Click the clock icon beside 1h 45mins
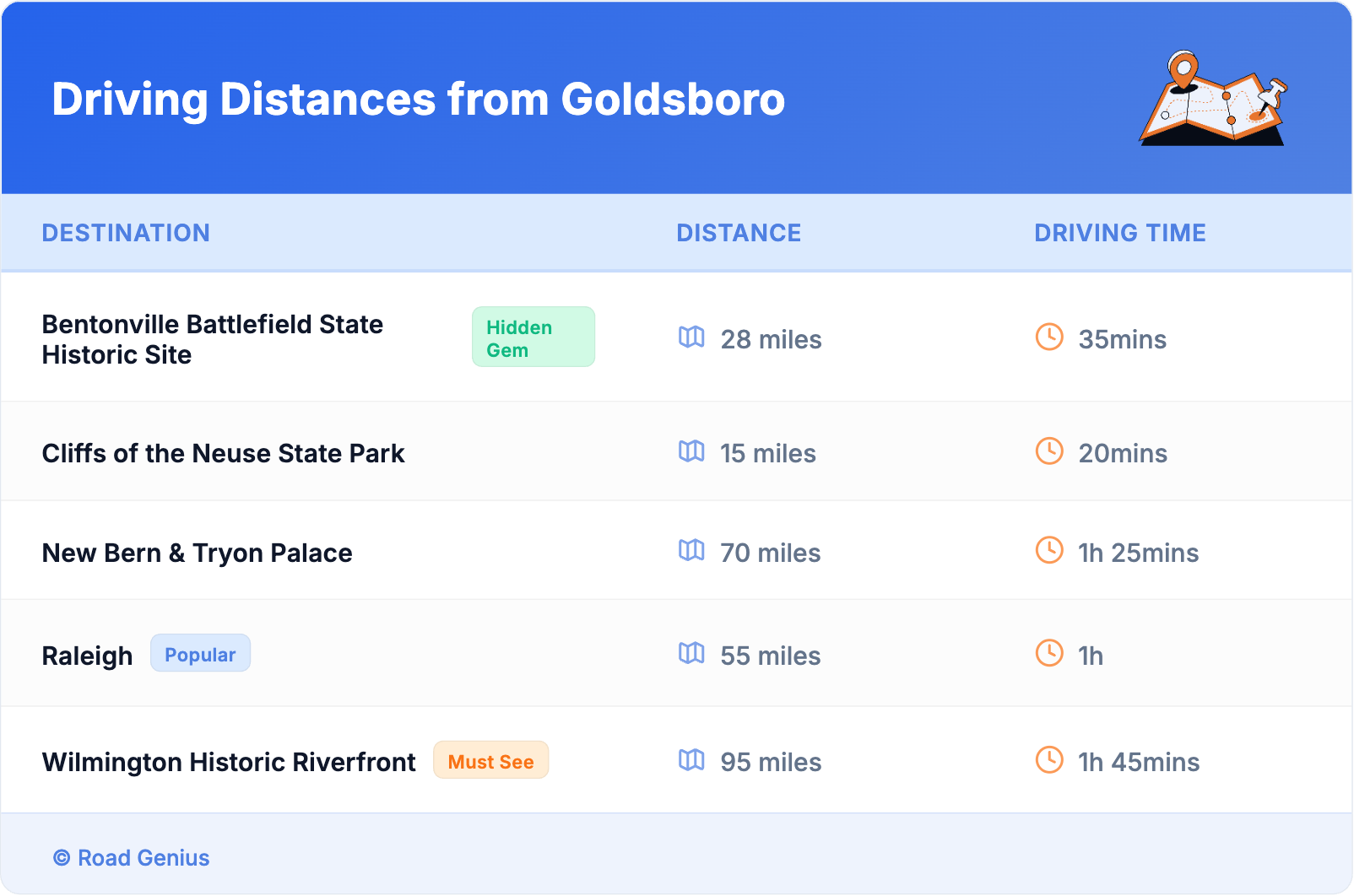The width and height of the screenshot is (1354, 896). tap(1049, 760)
